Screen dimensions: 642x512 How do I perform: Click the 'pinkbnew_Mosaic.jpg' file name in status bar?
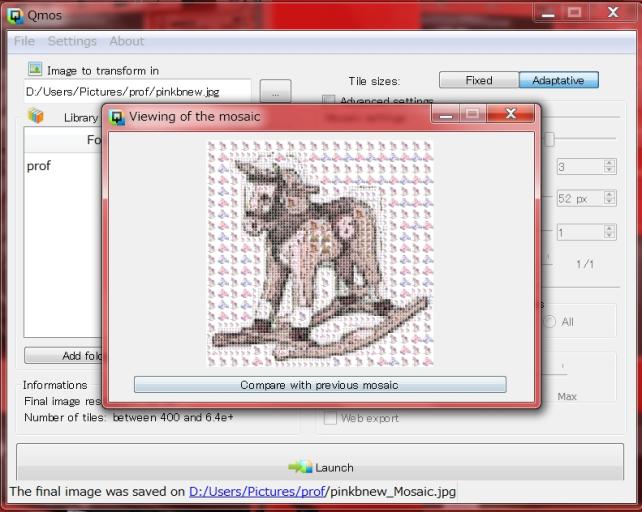click(x=391, y=491)
